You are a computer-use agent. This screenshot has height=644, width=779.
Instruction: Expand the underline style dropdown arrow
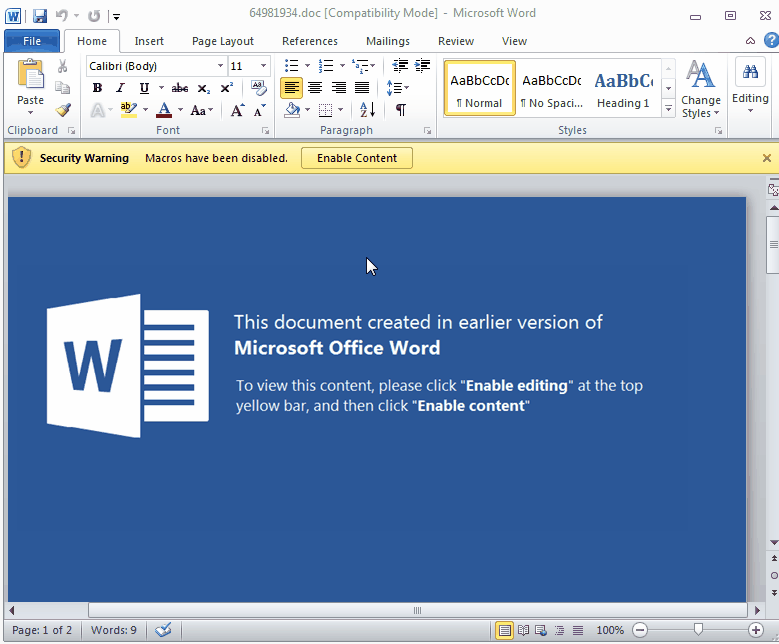point(161,88)
